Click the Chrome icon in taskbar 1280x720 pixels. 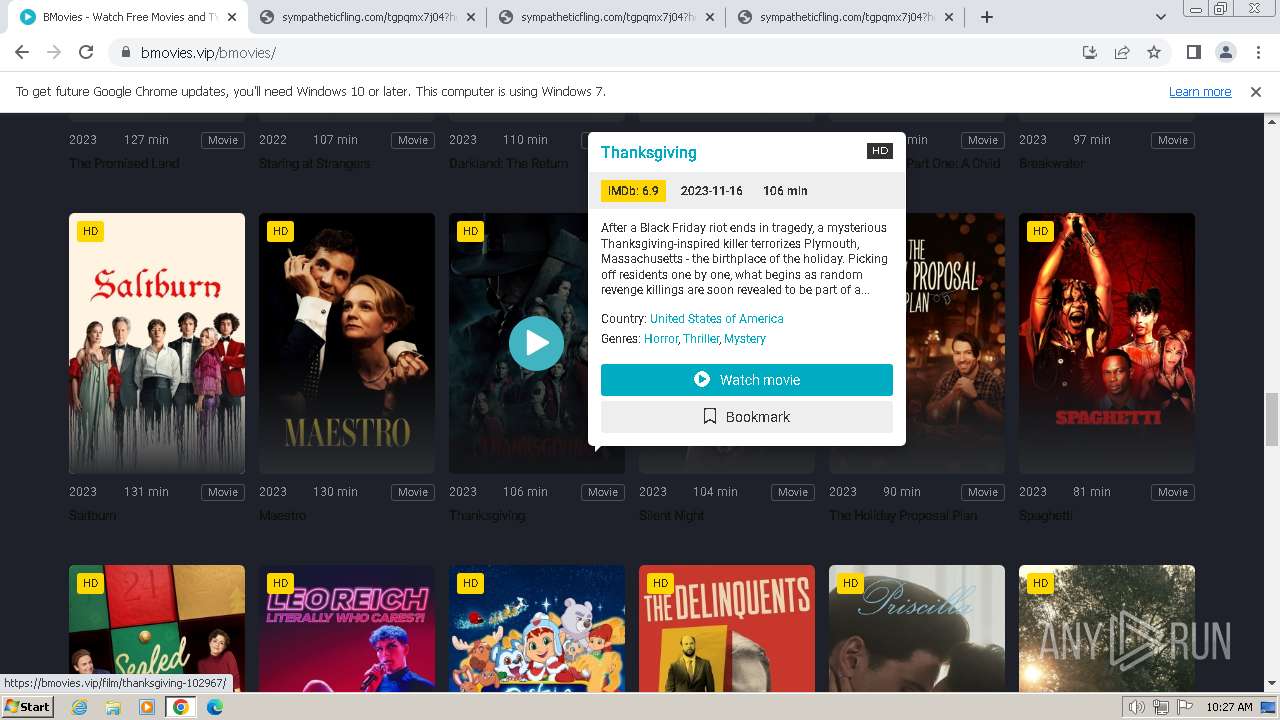(x=181, y=707)
